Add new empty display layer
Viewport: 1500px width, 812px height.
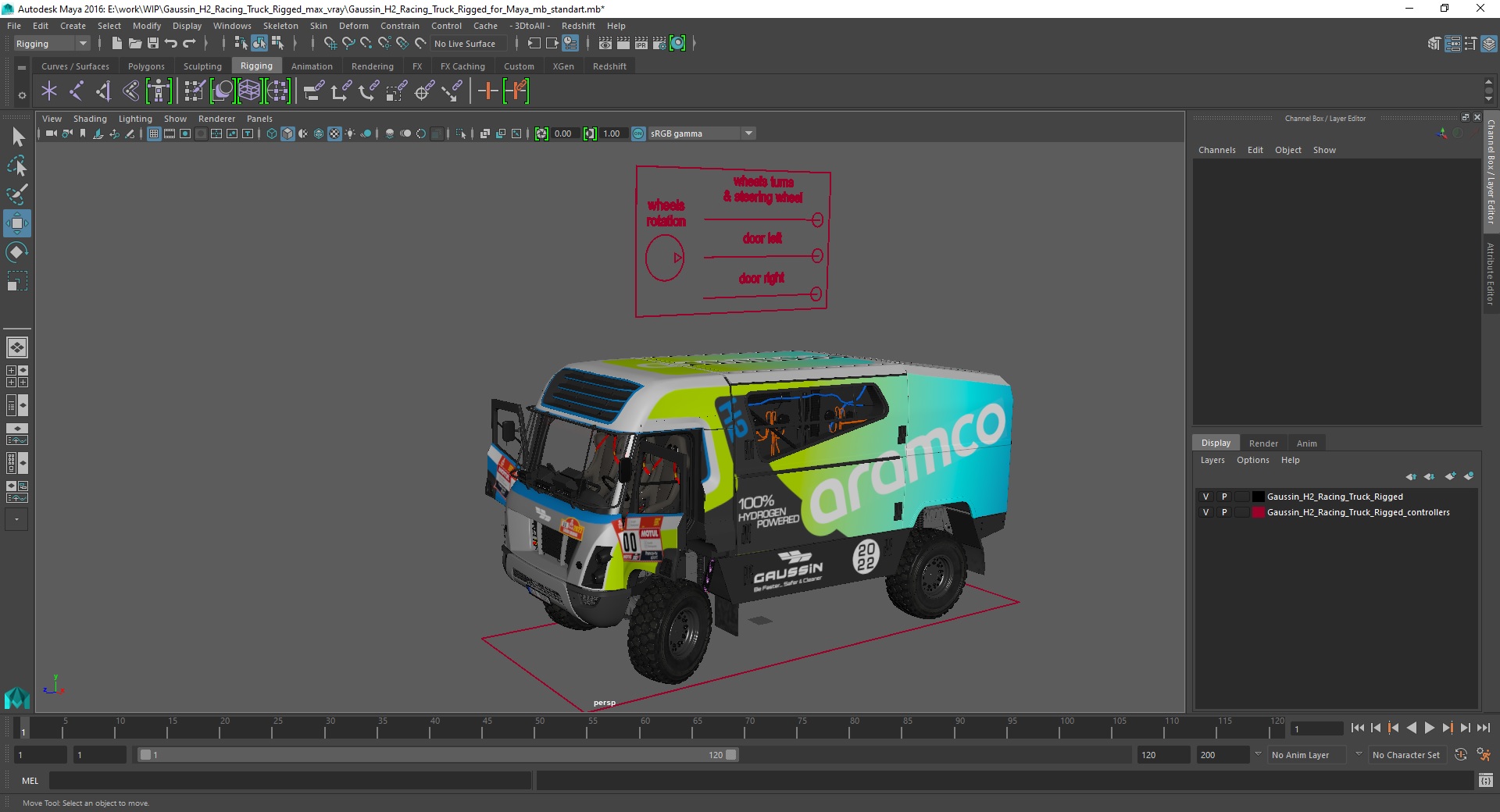[1451, 476]
